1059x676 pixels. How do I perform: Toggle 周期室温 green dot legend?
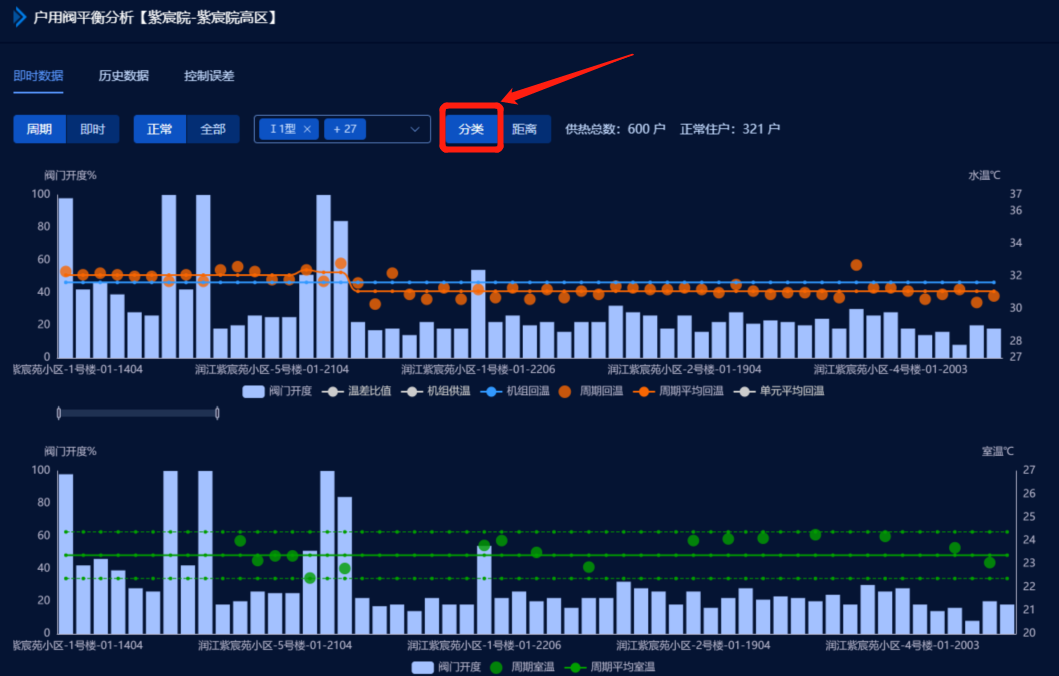497,667
